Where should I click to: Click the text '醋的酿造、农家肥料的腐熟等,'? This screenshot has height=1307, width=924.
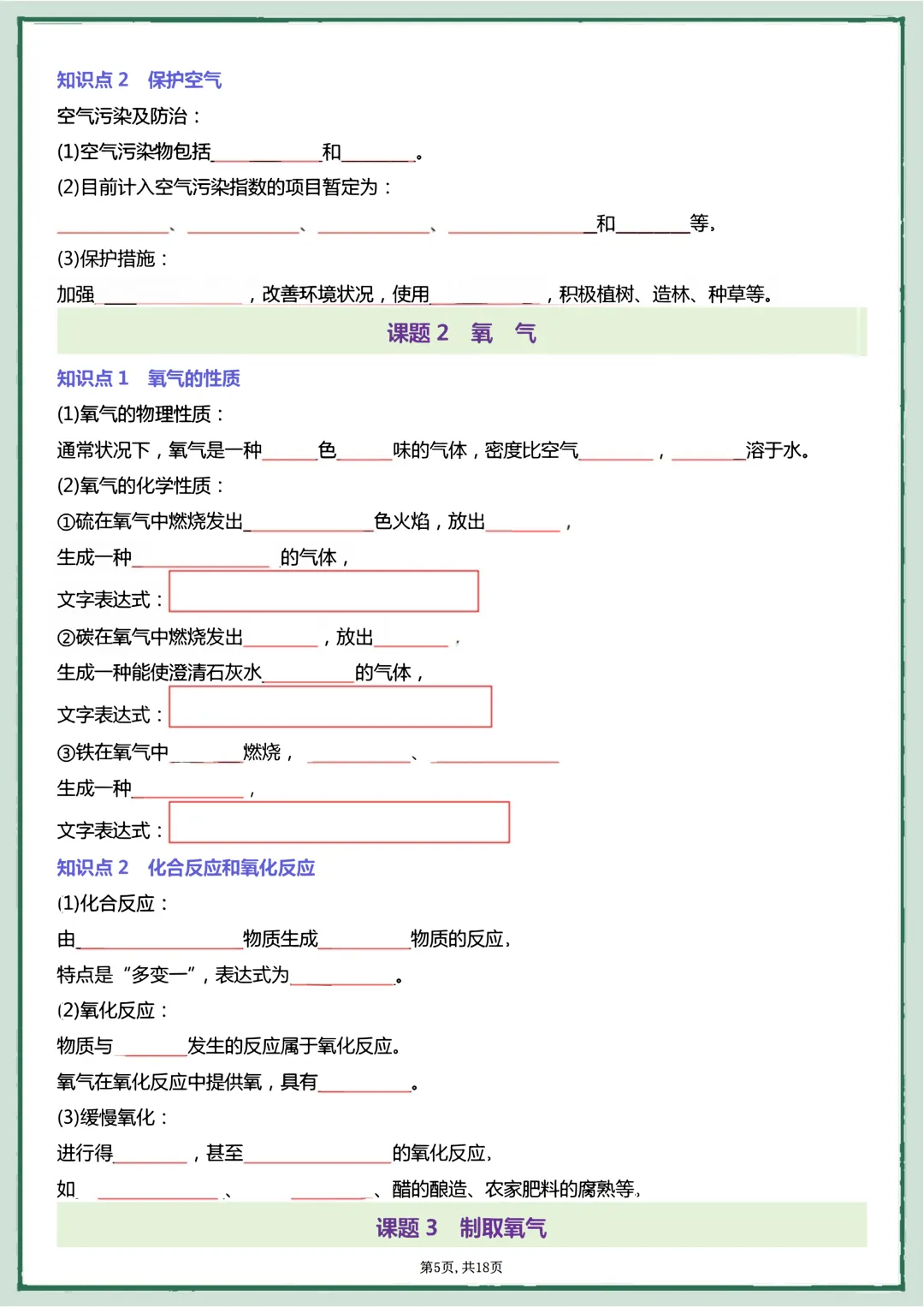[517, 1189]
